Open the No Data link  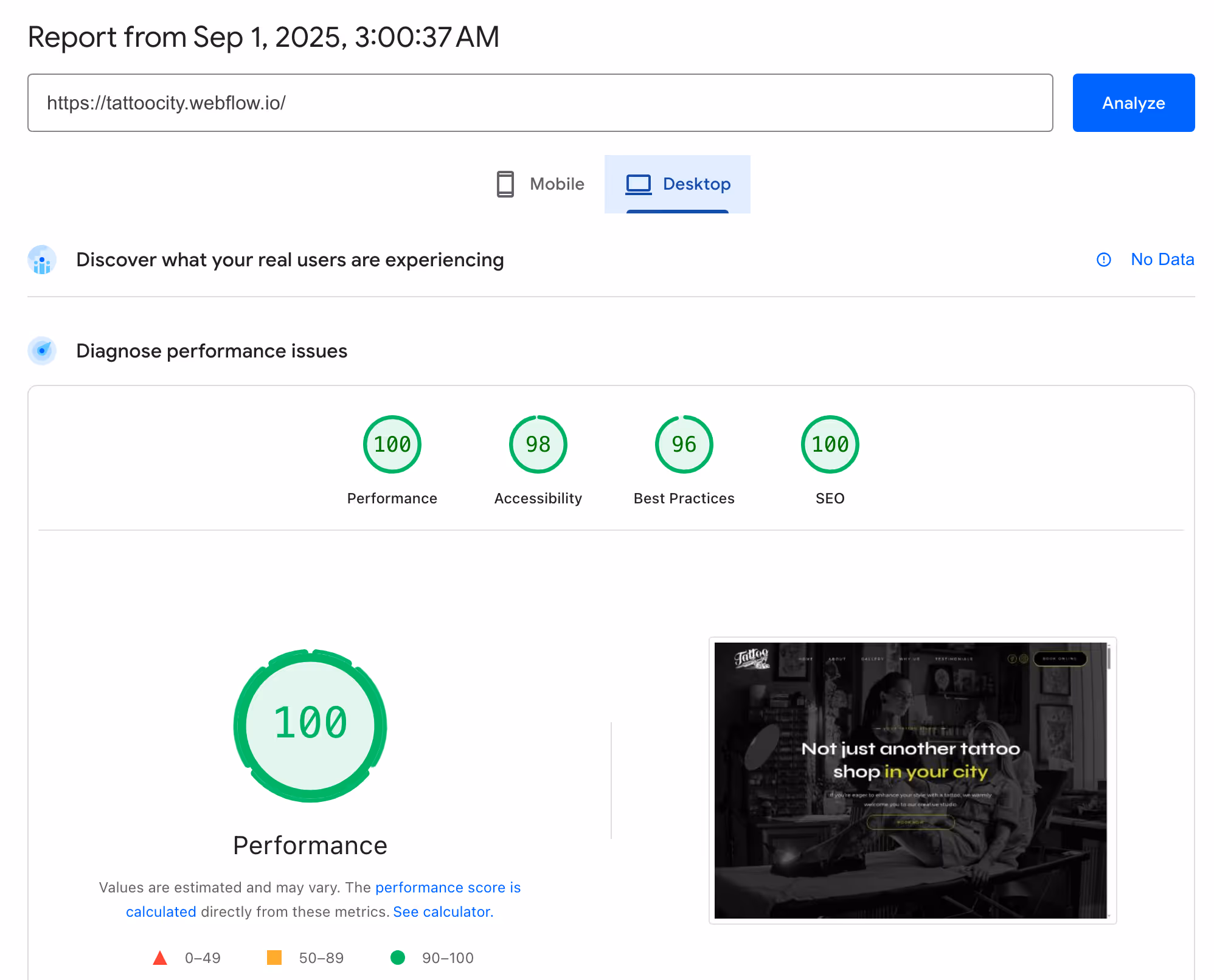(x=1162, y=260)
